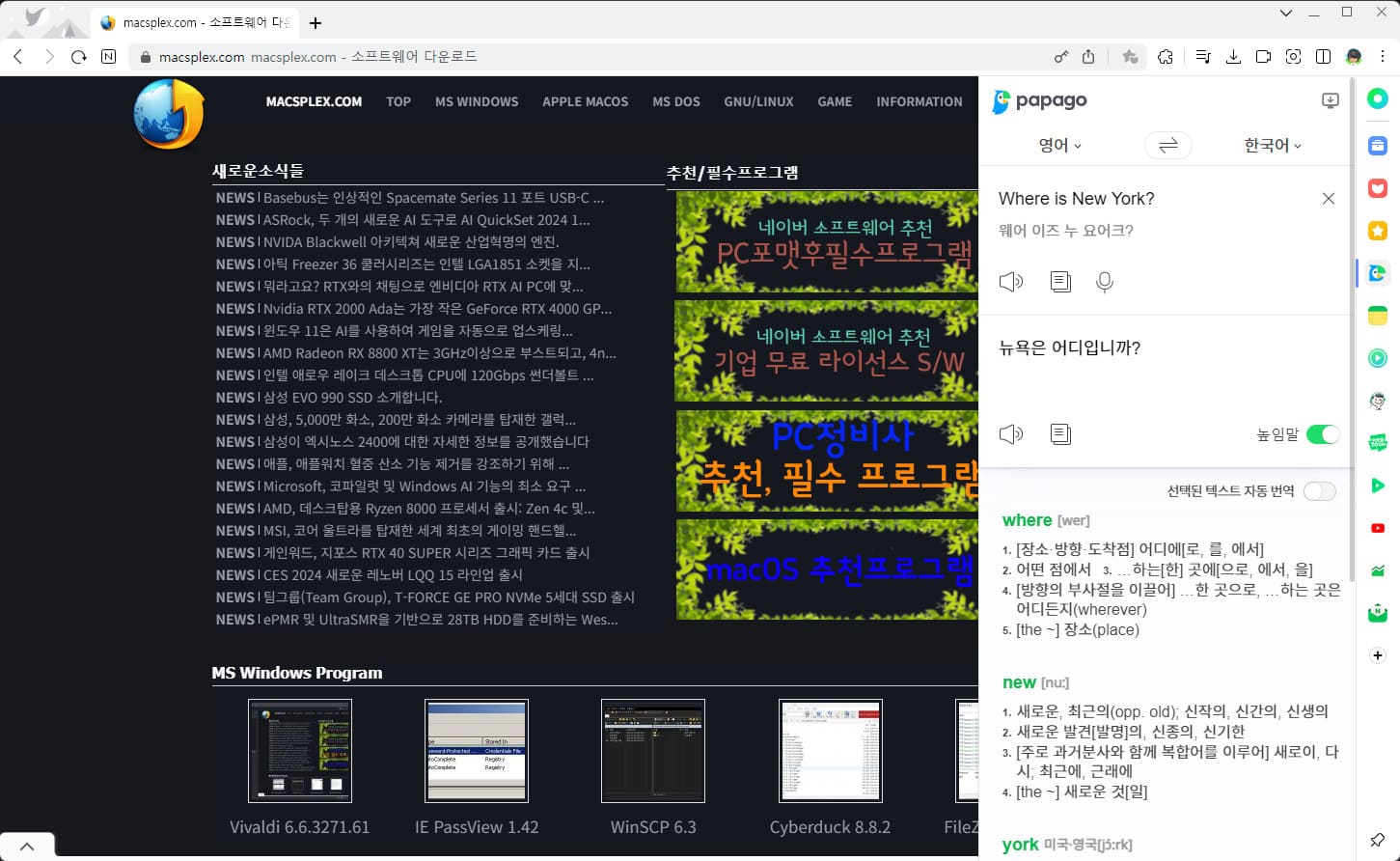Open the browser three-dot menu
The image size is (1400, 861).
(x=1383, y=57)
